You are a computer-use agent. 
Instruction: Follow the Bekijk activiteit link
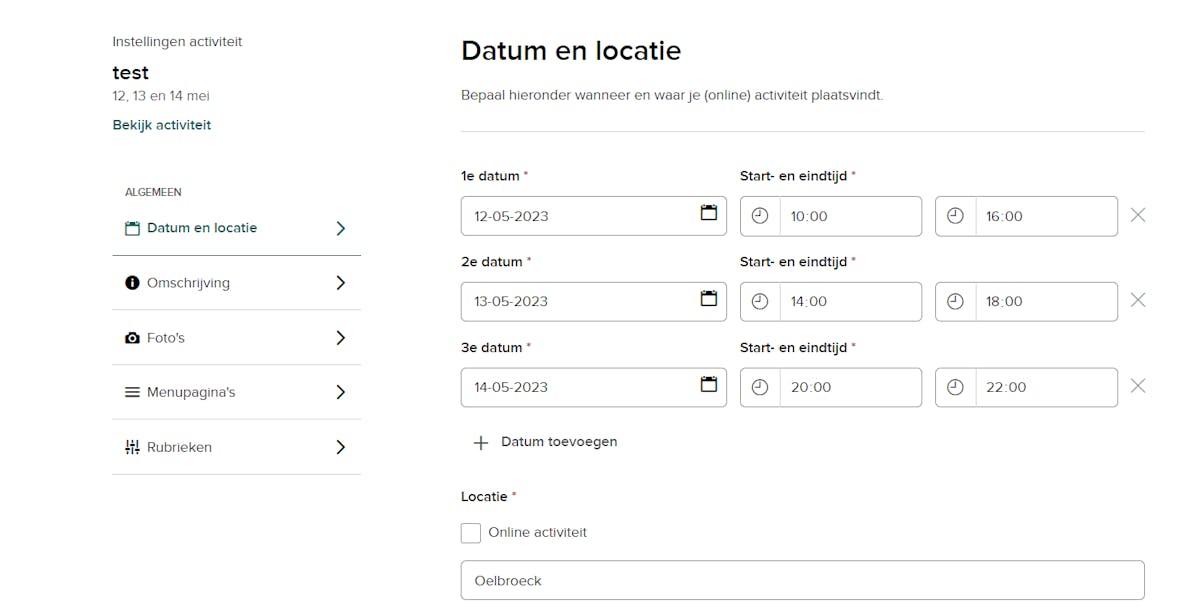[161, 125]
